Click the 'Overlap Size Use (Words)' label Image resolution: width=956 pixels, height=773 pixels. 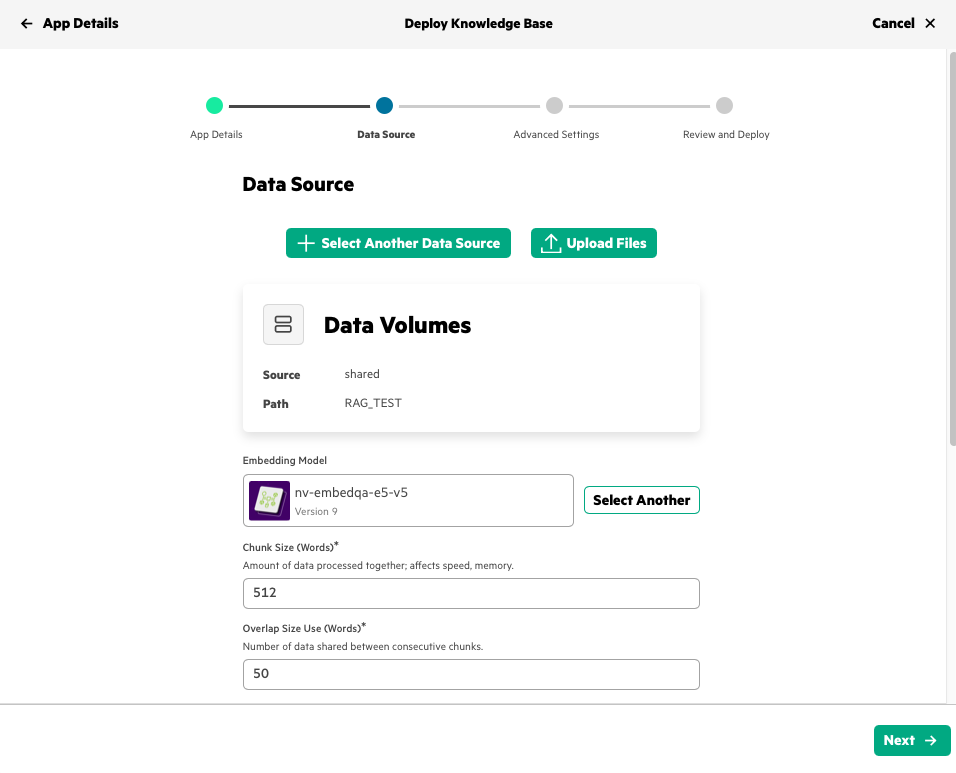pyautogui.click(x=302, y=628)
